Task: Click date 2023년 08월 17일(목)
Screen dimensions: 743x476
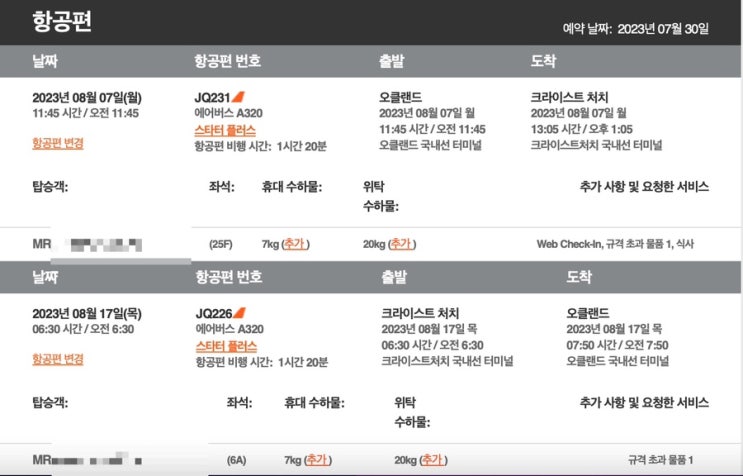Action: coord(87,314)
